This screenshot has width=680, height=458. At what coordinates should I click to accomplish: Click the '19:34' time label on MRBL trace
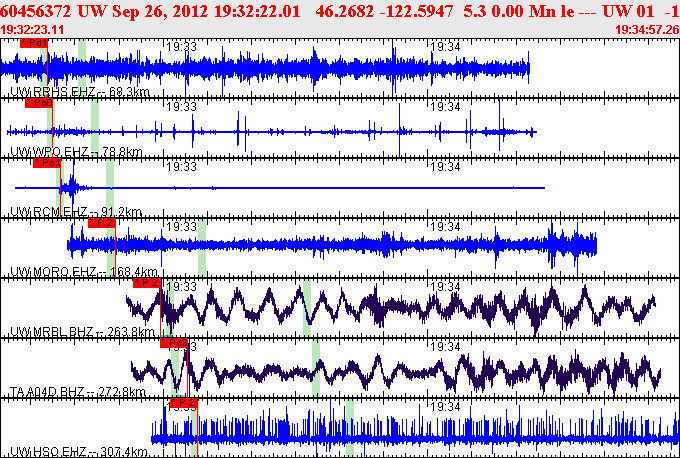[445, 286]
